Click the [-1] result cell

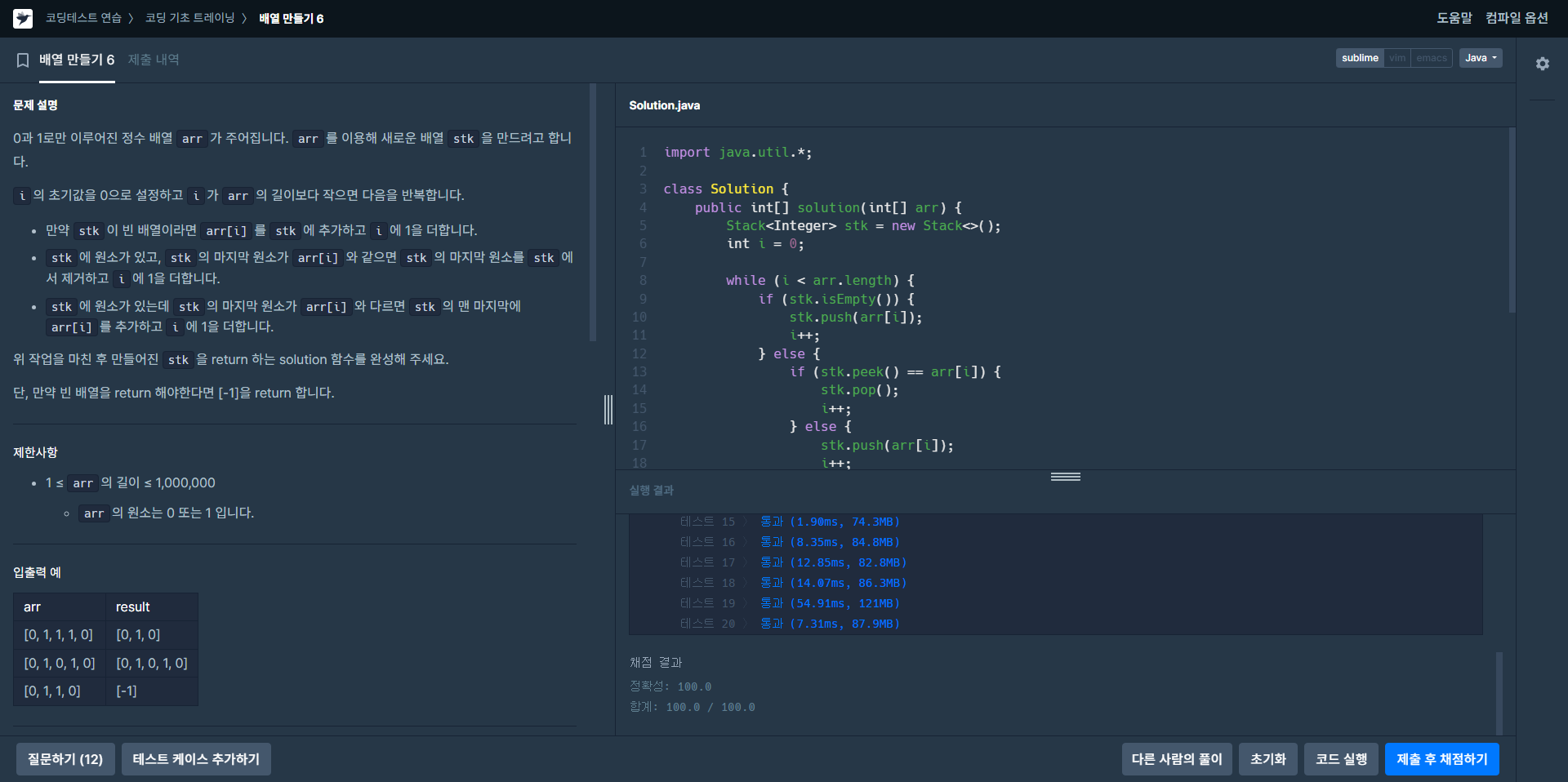pos(152,691)
